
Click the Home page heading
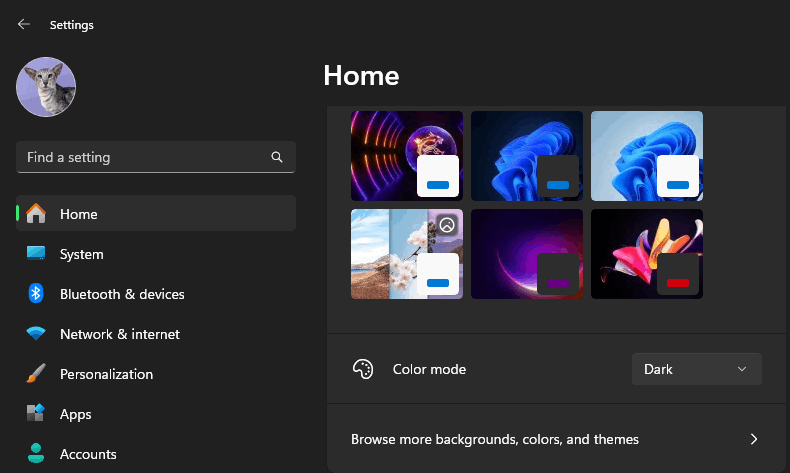[361, 76]
